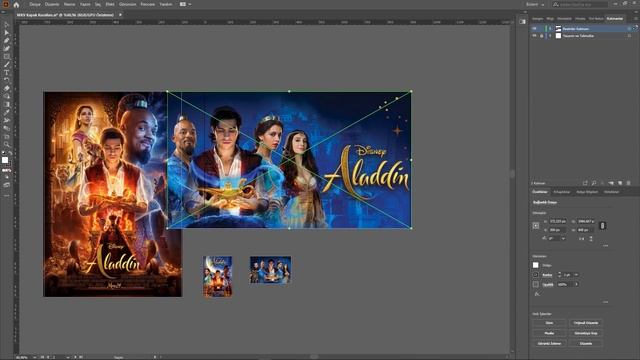Toggle visibility eye of the locked second layer
Image resolution: width=640 pixels, height=360 pixels.
[x=534, y=36]
